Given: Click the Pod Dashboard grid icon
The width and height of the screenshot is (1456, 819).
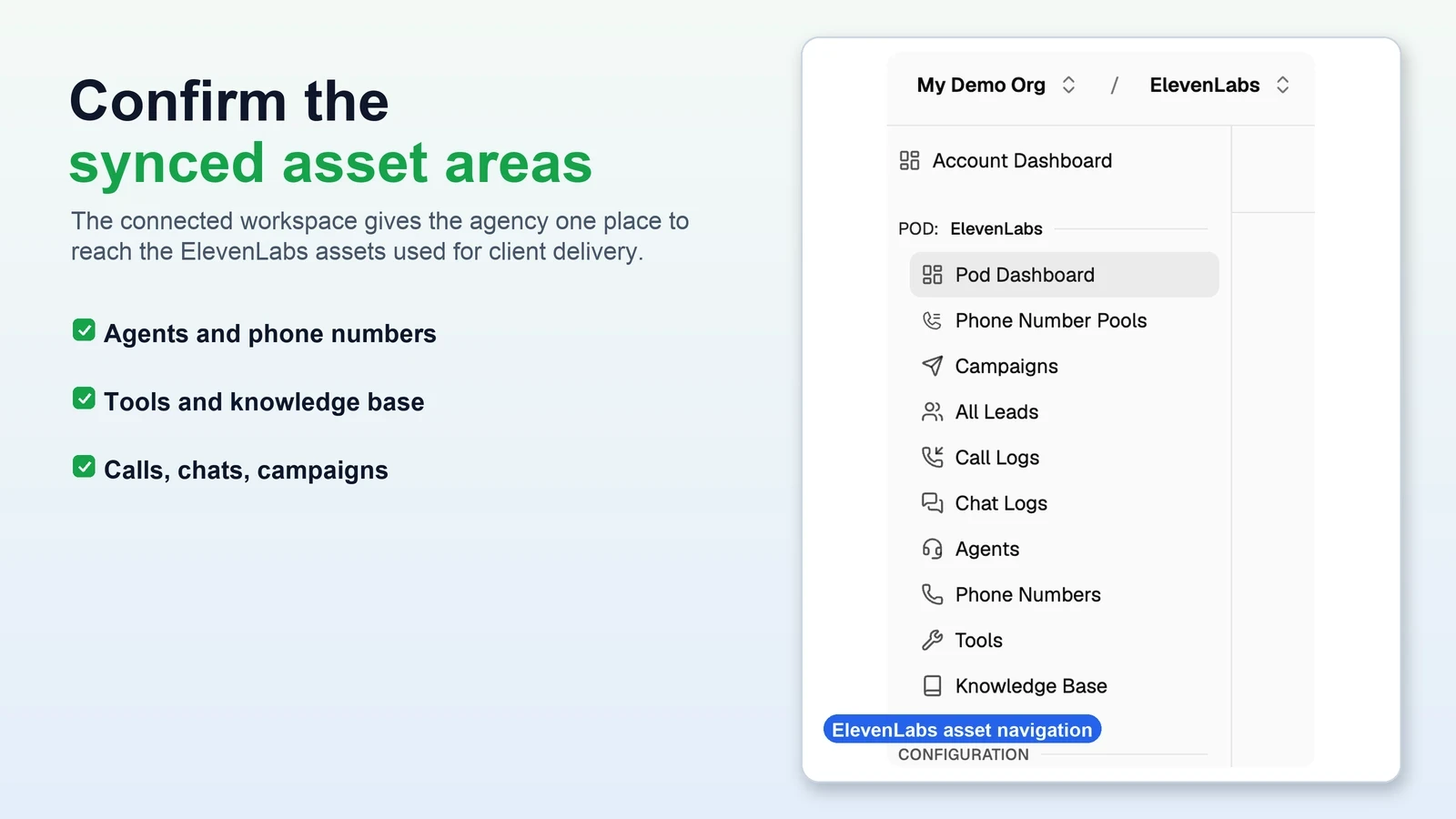Looking at the screenshot, I should point(932,275).
